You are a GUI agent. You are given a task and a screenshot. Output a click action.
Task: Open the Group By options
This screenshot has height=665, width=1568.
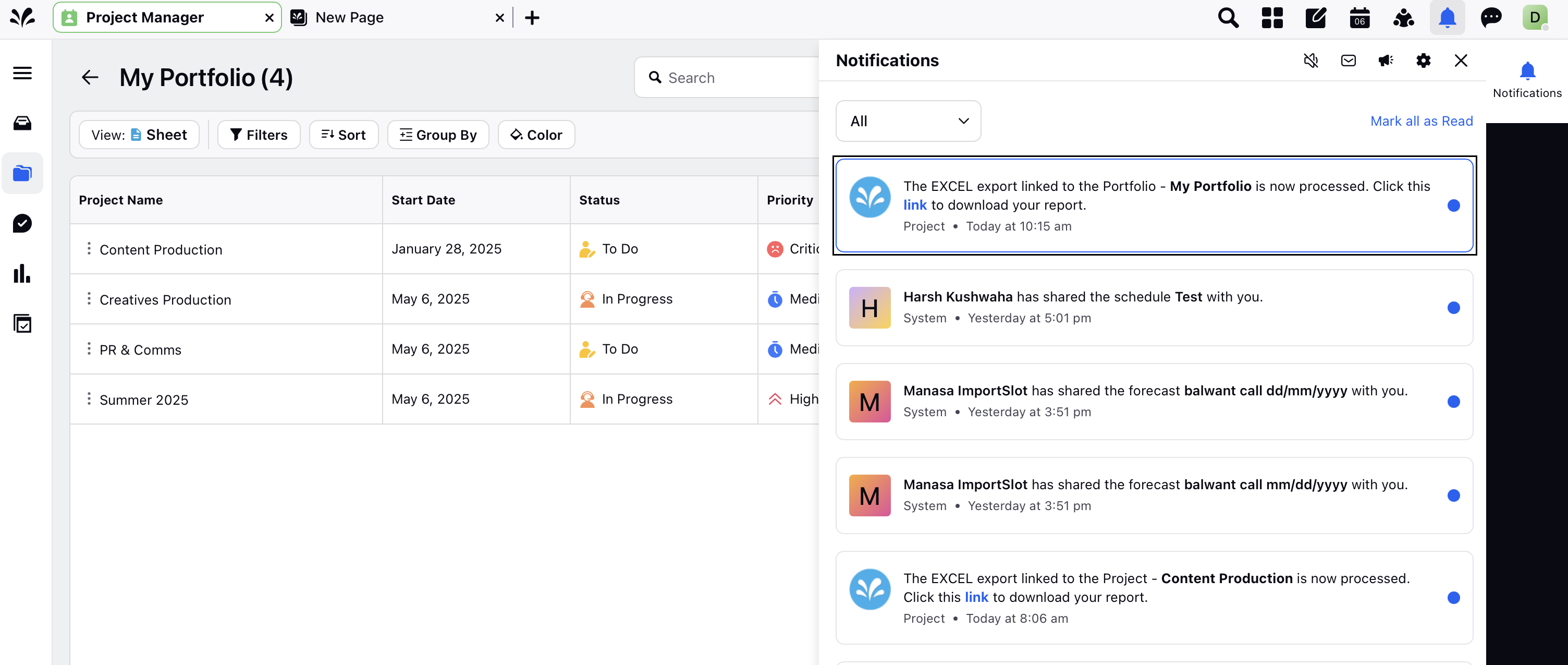pyautogui.click(x=438, y=135)
